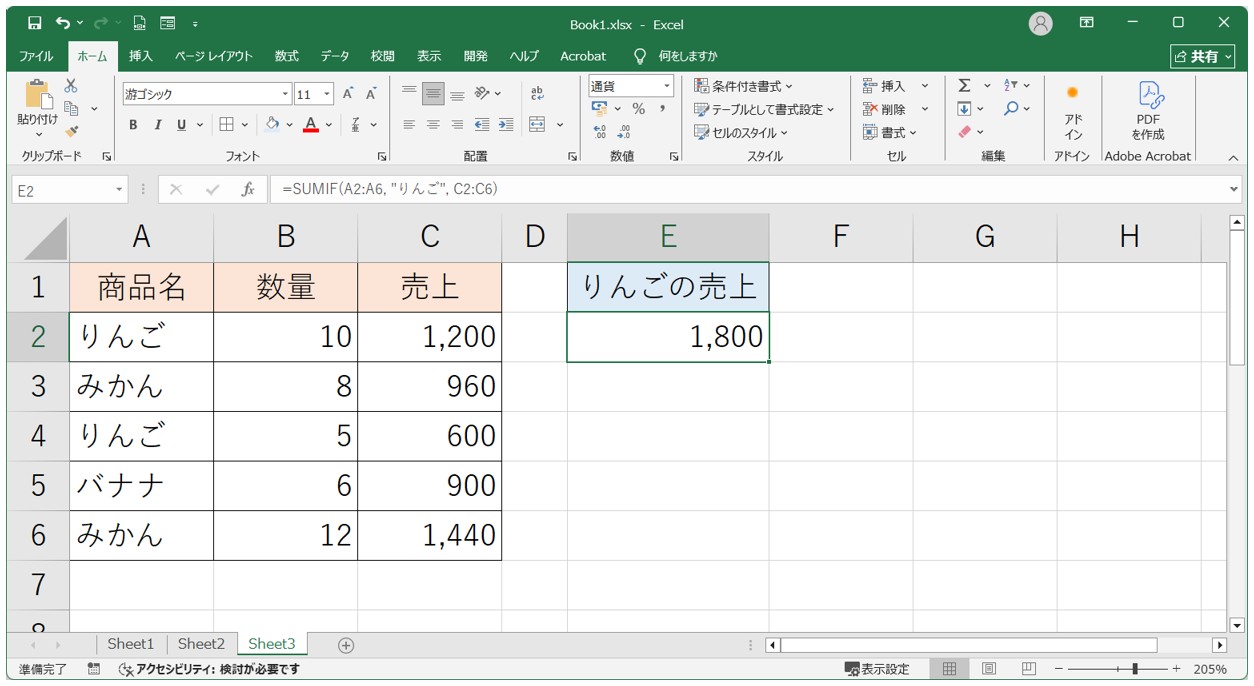Click the AutoSum sigma icon

(964, 86)
